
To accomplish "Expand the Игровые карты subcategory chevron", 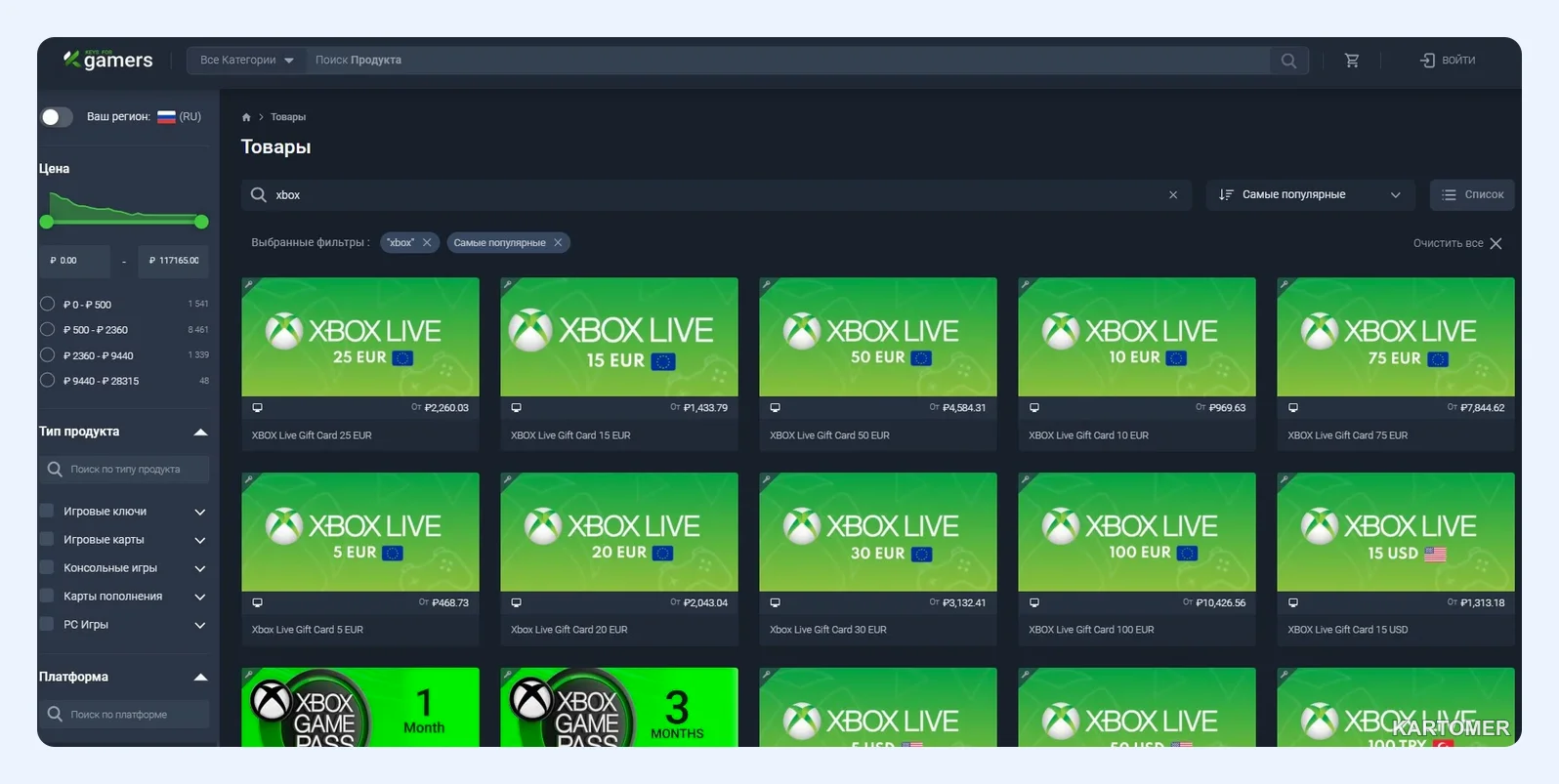I will click(x=200, y=540).
